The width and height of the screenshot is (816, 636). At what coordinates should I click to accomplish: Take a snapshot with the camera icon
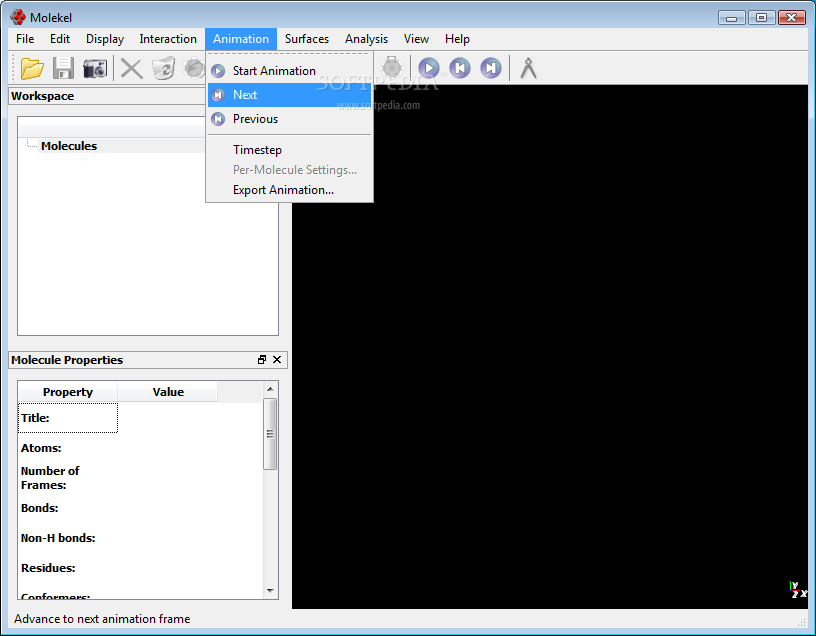tap(95, 68)
